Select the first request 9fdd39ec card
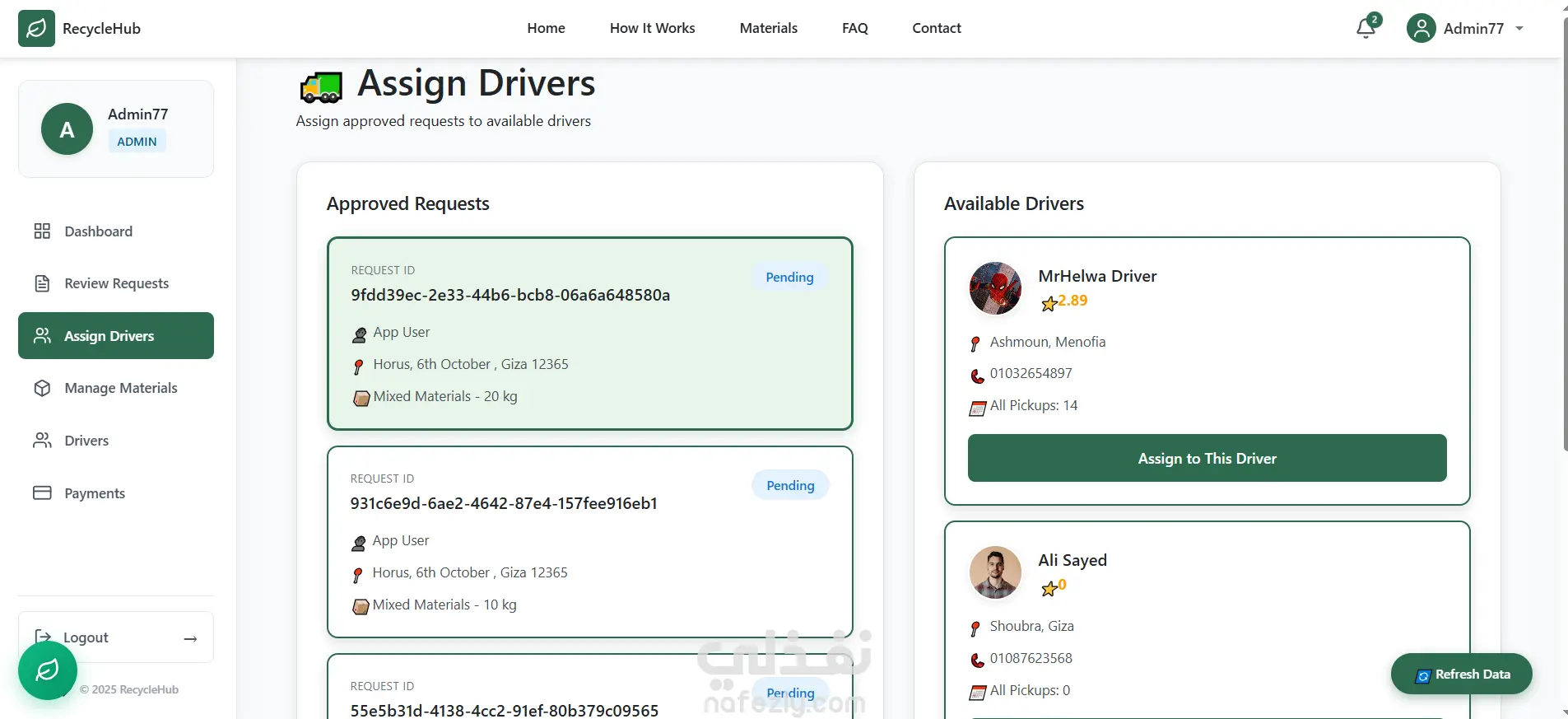This screenshot has height=719, width=1568. [589, 334]
